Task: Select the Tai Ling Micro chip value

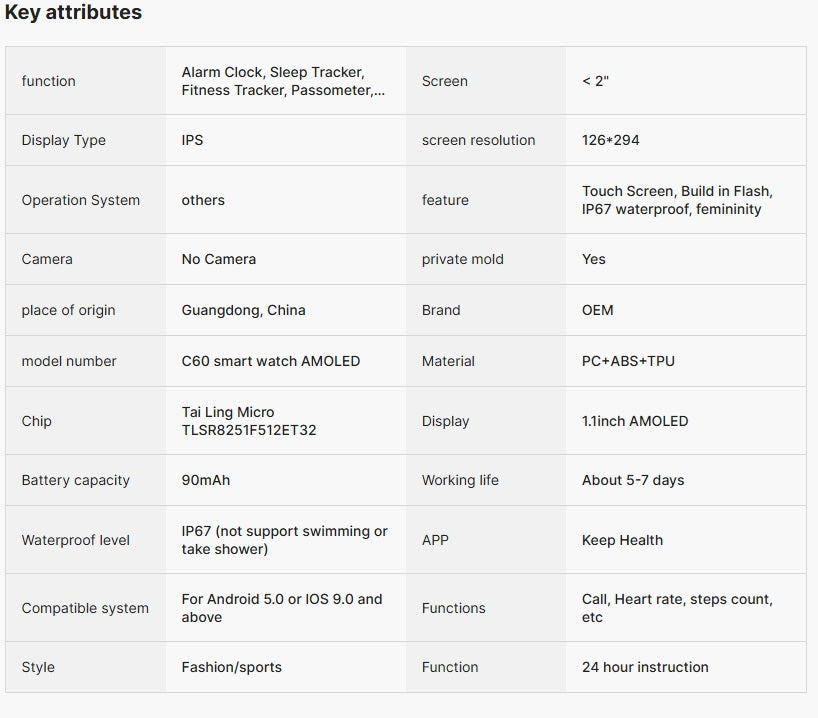Action: (248, 421)
